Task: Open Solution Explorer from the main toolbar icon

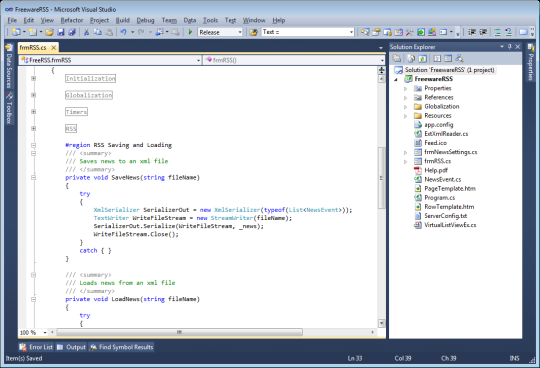Action: pos(365,32)
